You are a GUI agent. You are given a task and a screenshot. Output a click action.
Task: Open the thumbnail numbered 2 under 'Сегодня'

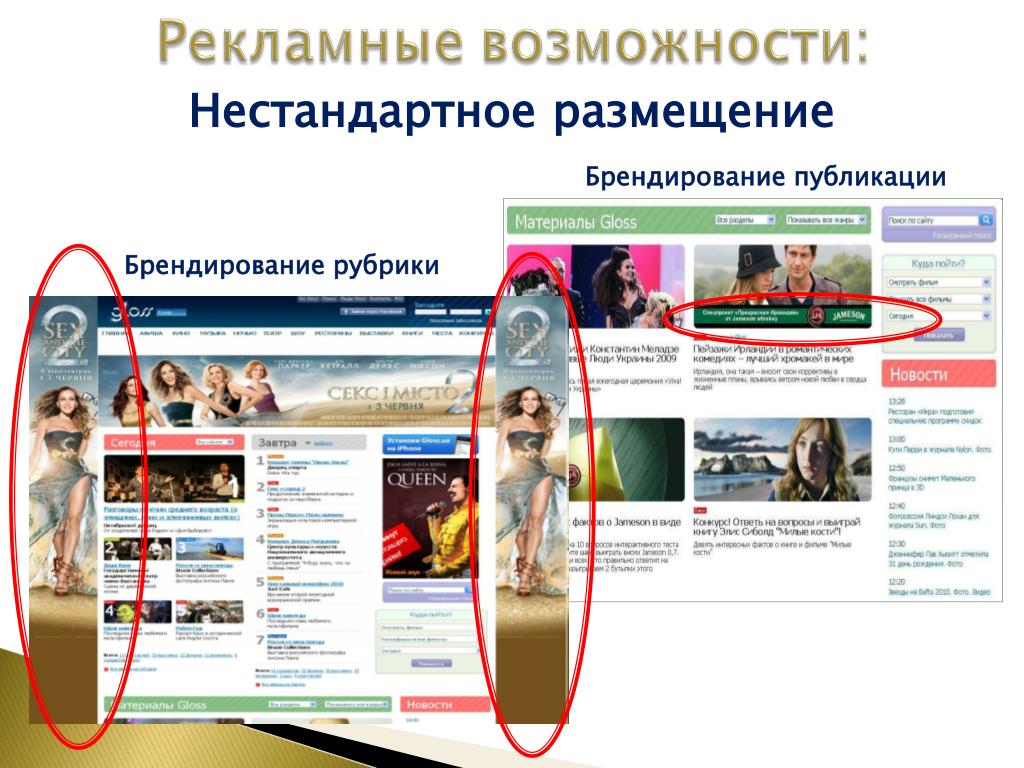tap(136, 549)
